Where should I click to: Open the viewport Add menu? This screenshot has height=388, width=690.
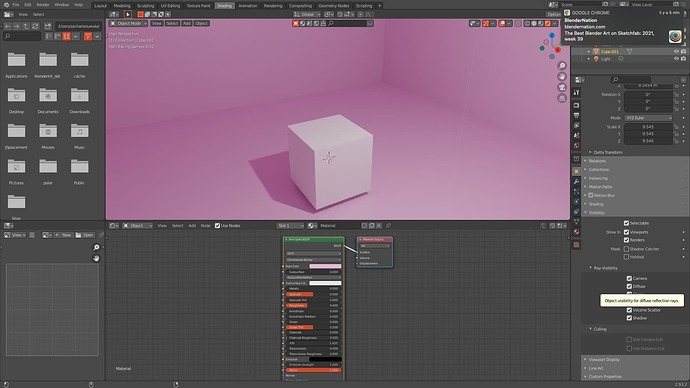coord(187,23)
